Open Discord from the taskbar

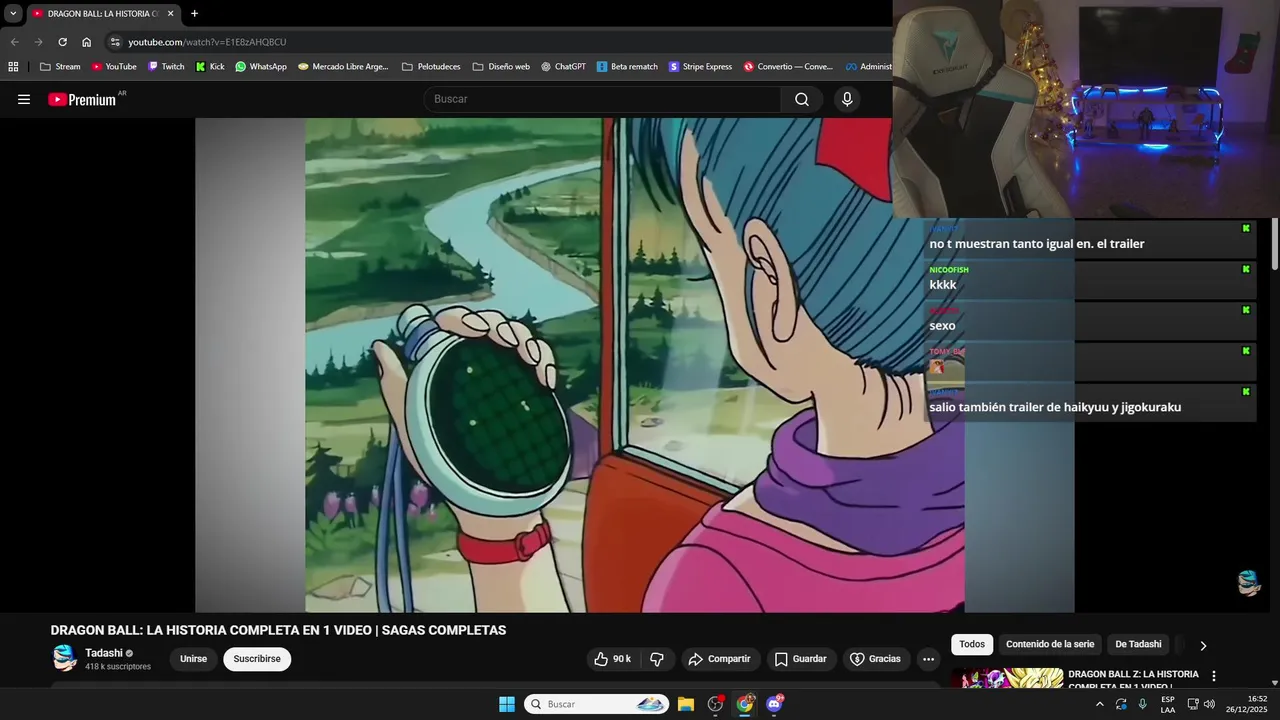774,704
